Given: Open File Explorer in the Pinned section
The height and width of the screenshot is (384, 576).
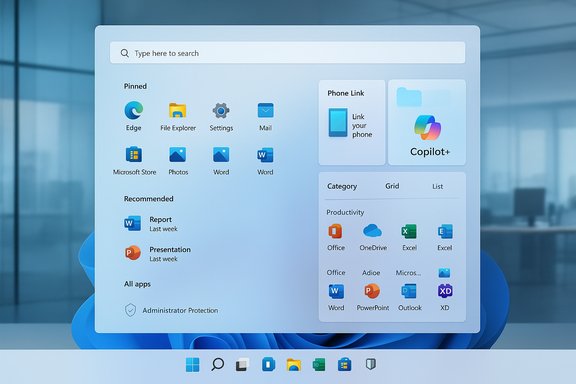Looking at the screenshot, I should pyautogui.click(x=177, y=111).
